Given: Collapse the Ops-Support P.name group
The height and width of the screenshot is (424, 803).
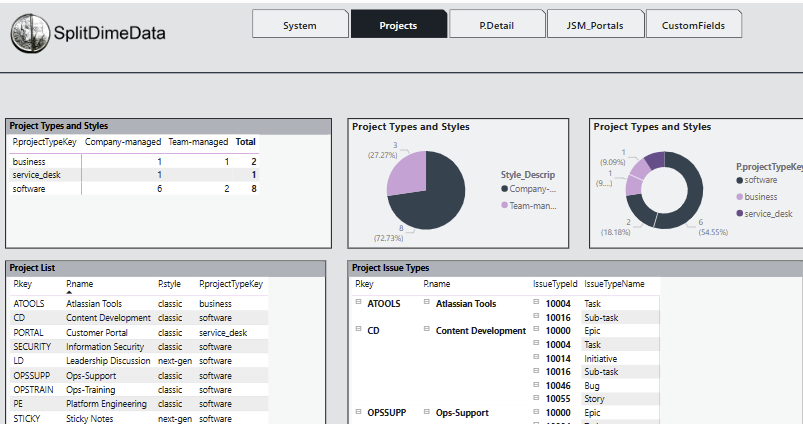Looking at the screenshot, I should (427, 411).
